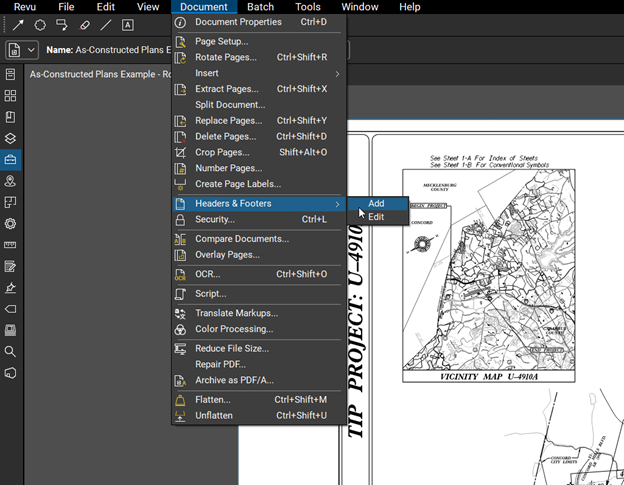Open the Spaces panel icon

click(10, 202)
